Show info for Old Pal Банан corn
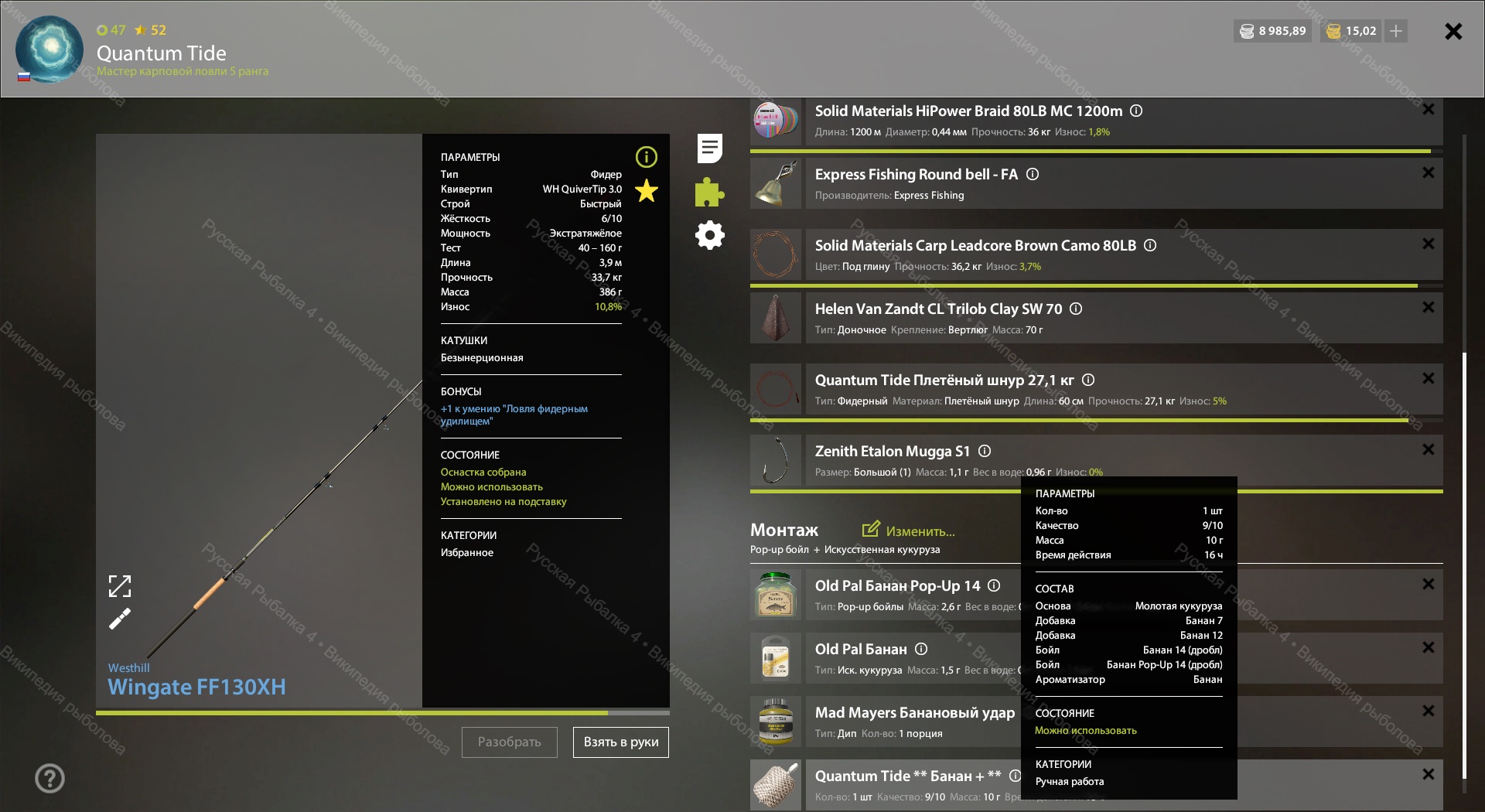 tap(921, 649)
